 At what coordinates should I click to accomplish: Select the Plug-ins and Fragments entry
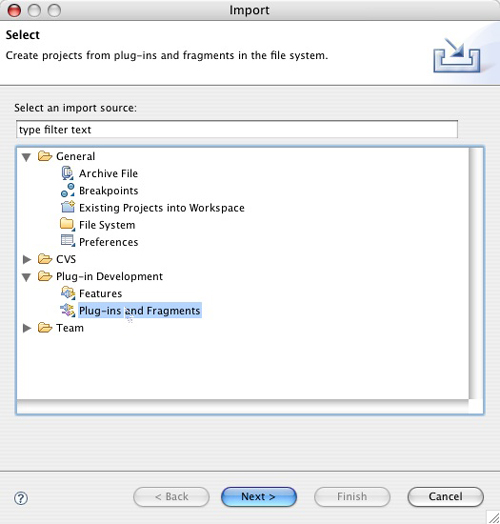(x=140, y=310)
